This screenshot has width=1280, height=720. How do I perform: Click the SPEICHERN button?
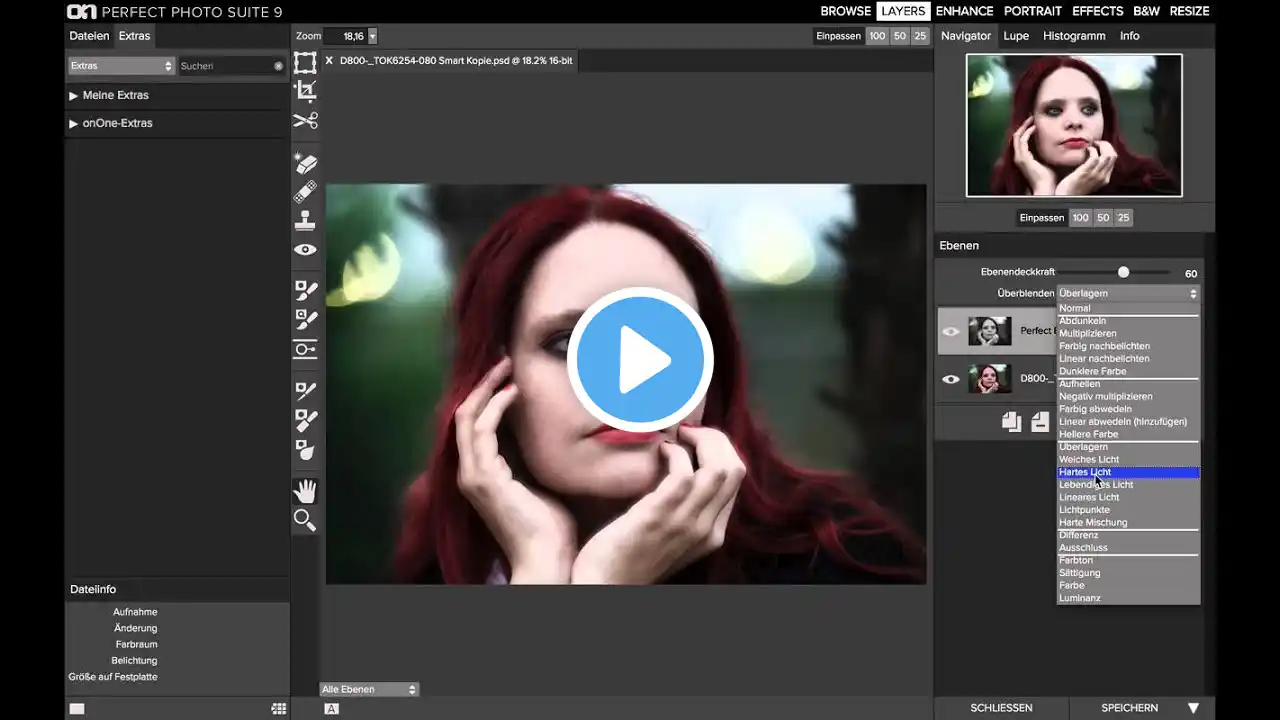pos(1129,708)
